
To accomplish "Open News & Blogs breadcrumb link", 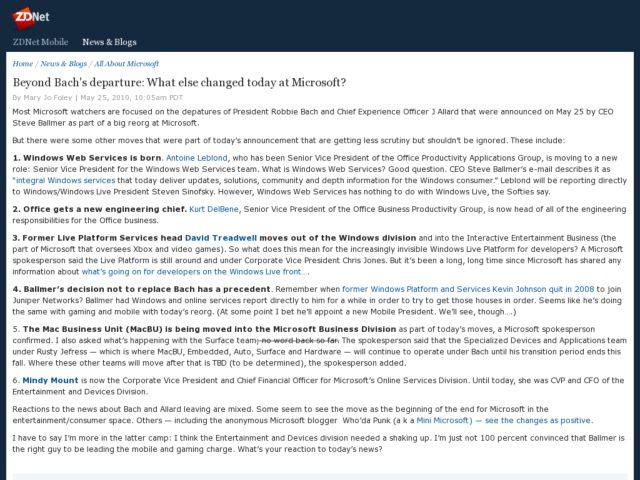I will [x=64, y=63].
